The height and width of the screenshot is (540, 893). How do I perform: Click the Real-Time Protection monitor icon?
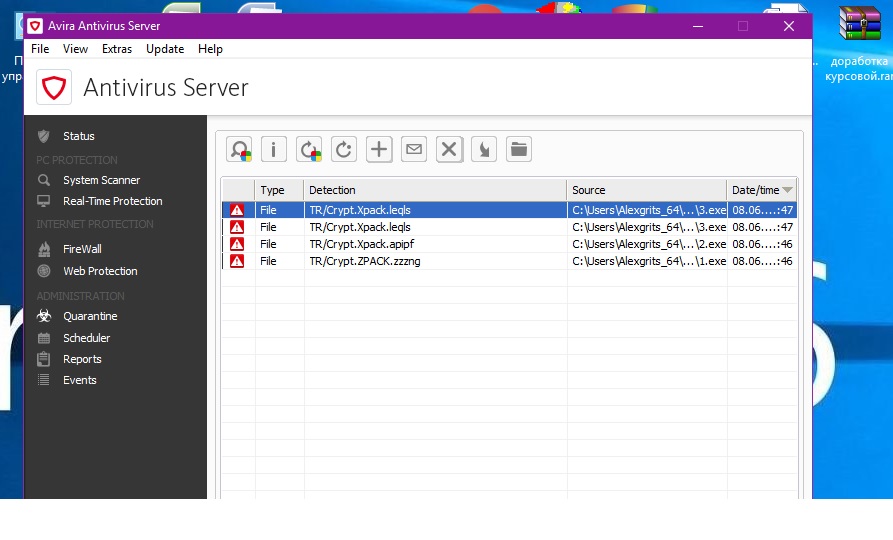pos(43,201)
